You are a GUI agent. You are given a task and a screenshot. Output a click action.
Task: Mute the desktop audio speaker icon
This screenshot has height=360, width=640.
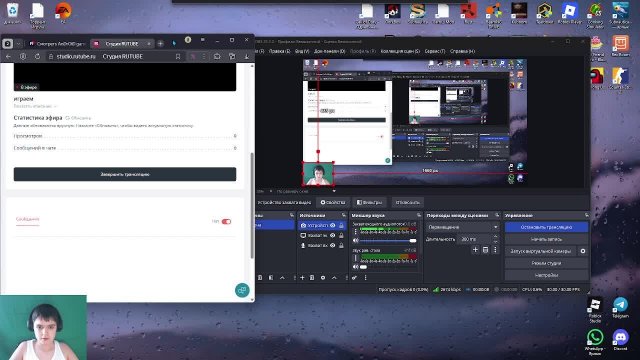[356, 267]
